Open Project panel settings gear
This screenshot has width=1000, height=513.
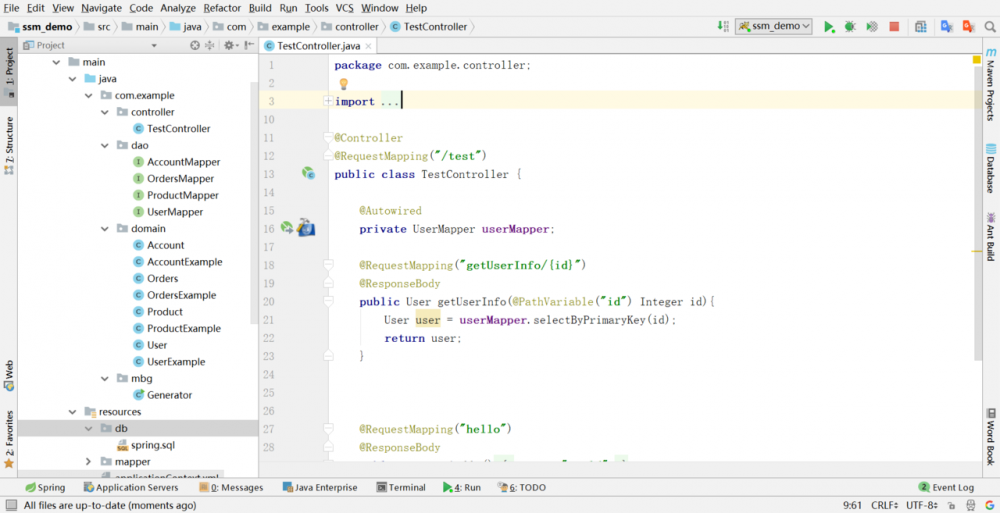229,45
